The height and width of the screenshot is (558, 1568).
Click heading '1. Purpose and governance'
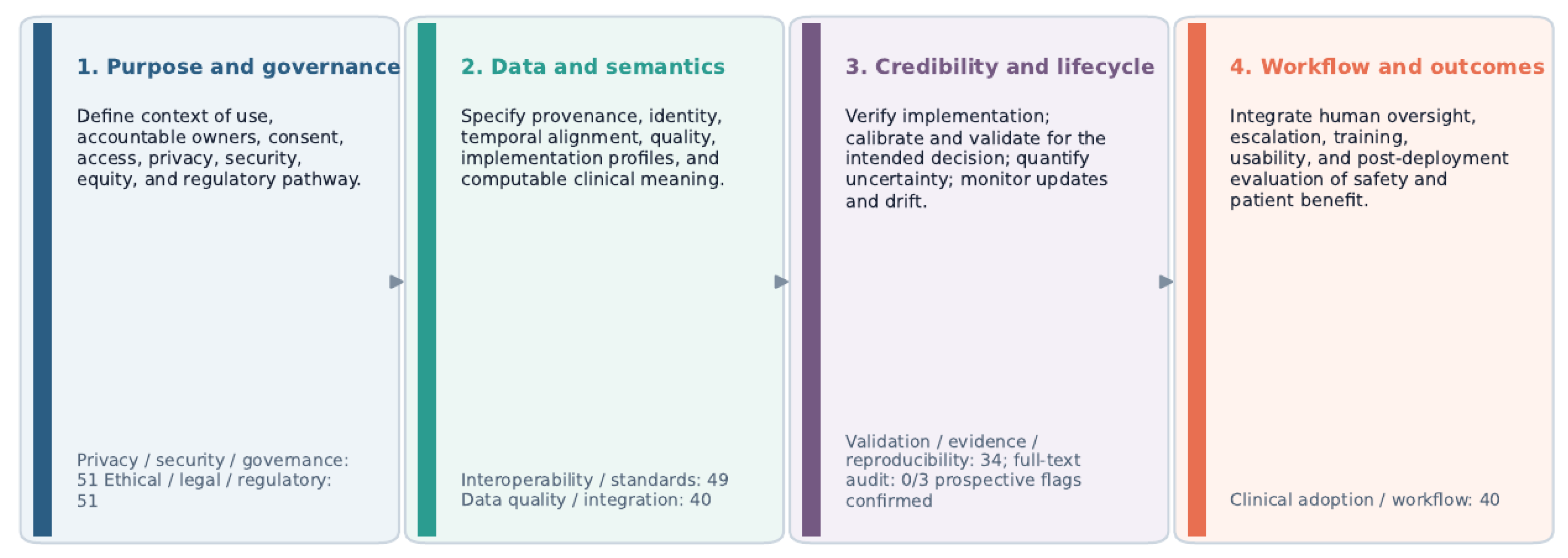tap(238, 66)
